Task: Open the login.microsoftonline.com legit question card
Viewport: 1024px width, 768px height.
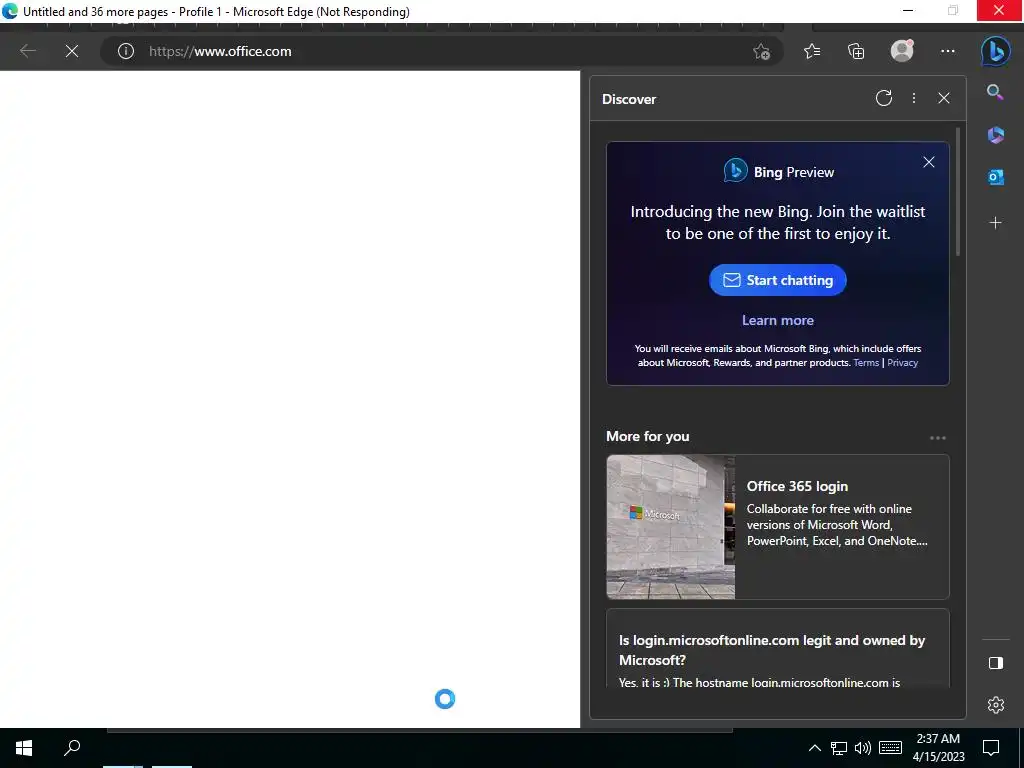Action: [778, 648]
